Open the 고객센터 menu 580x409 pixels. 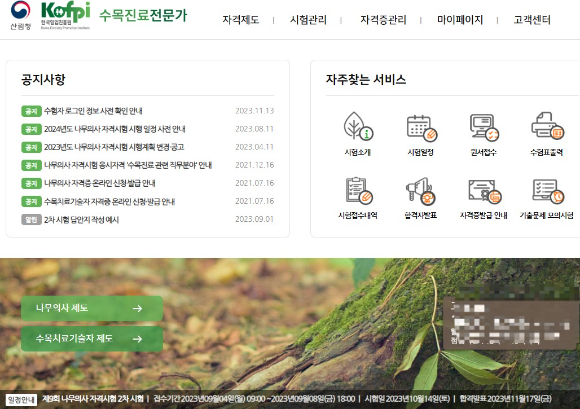coord(532,20)
